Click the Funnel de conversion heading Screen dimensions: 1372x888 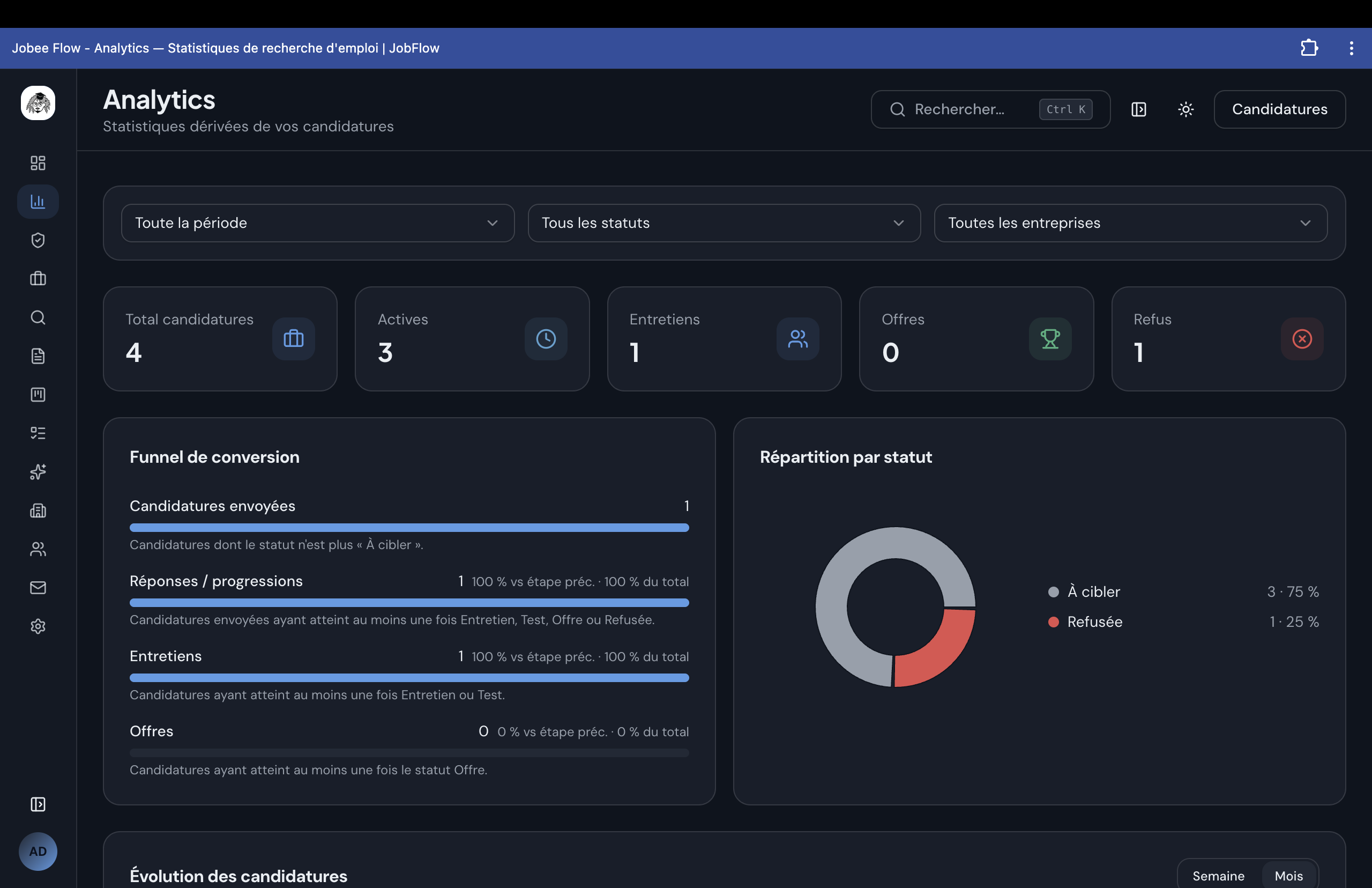214,457
